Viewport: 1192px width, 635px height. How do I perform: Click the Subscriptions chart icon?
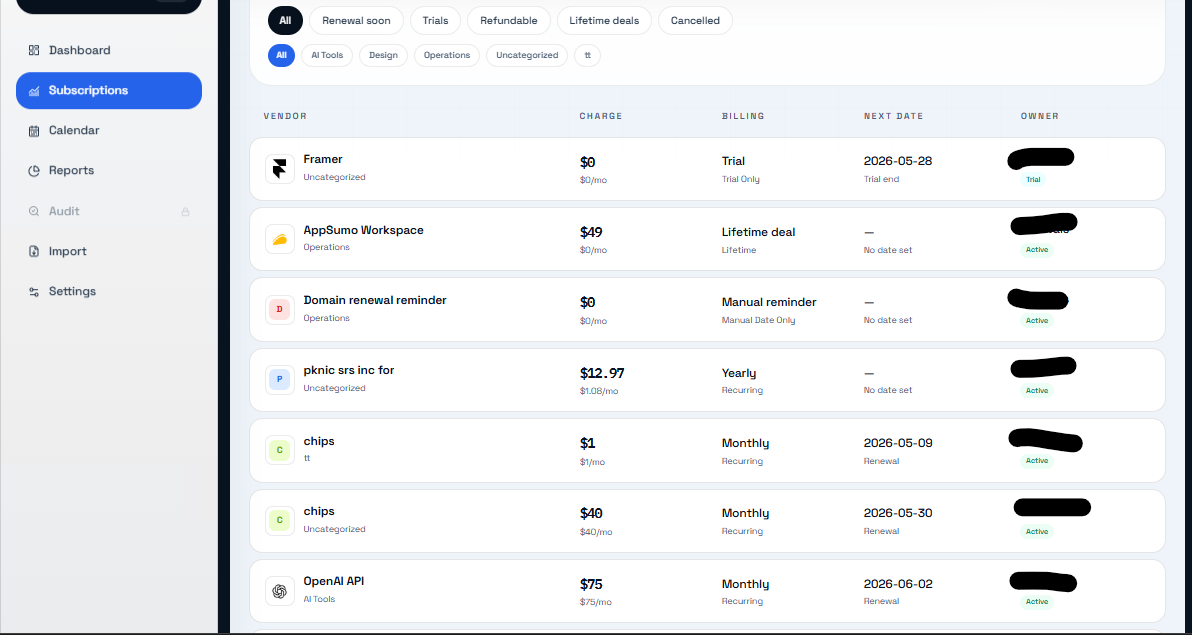(33, 91)
